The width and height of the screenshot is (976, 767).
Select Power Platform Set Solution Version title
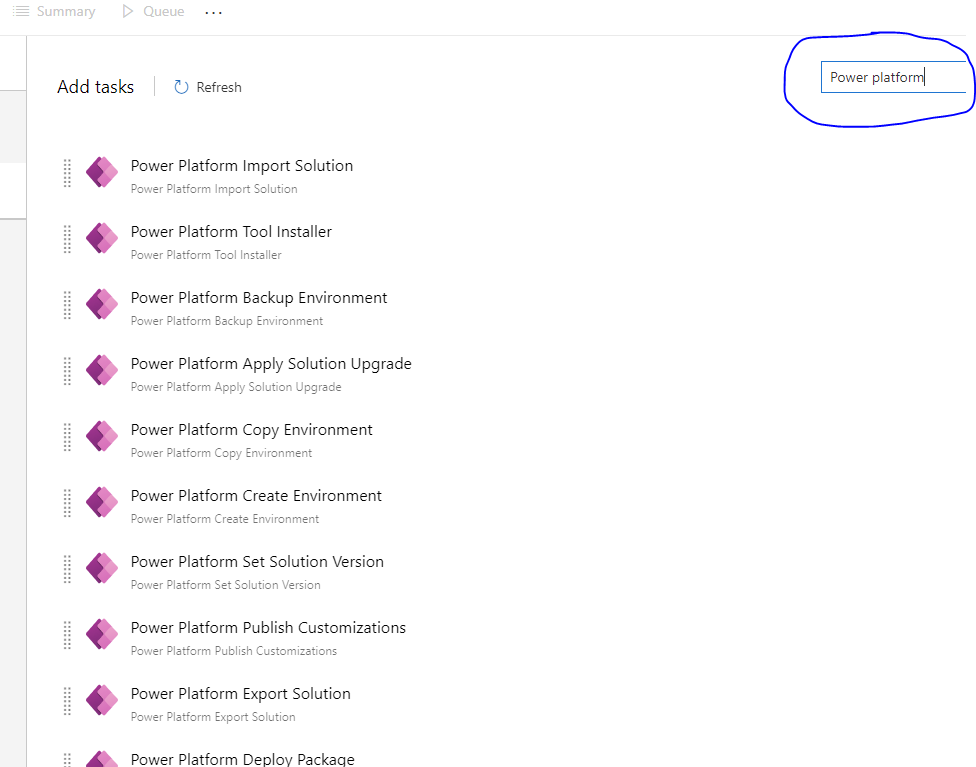click(257, 562)
